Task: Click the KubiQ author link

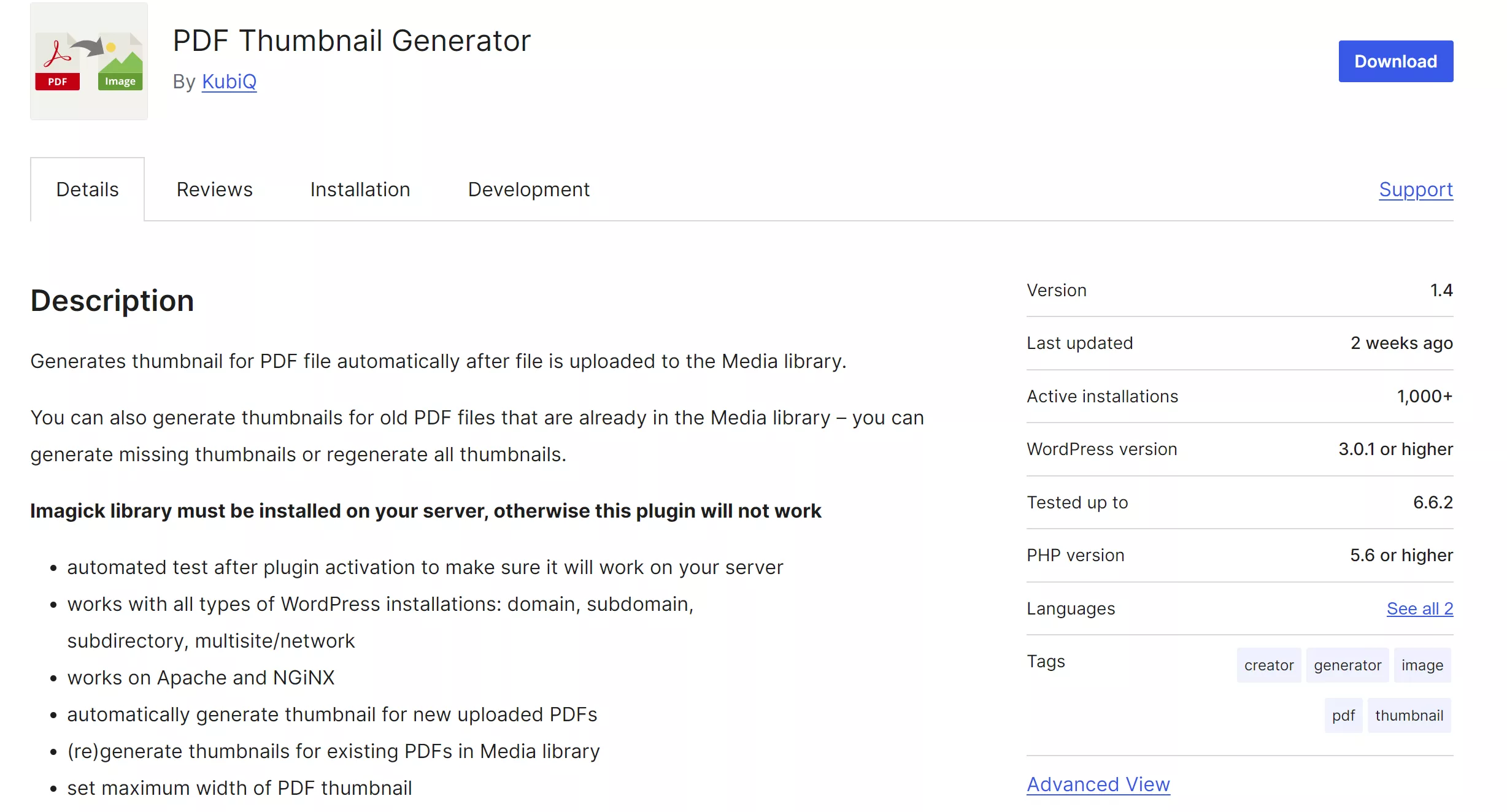Action: [x=229, y=80]
